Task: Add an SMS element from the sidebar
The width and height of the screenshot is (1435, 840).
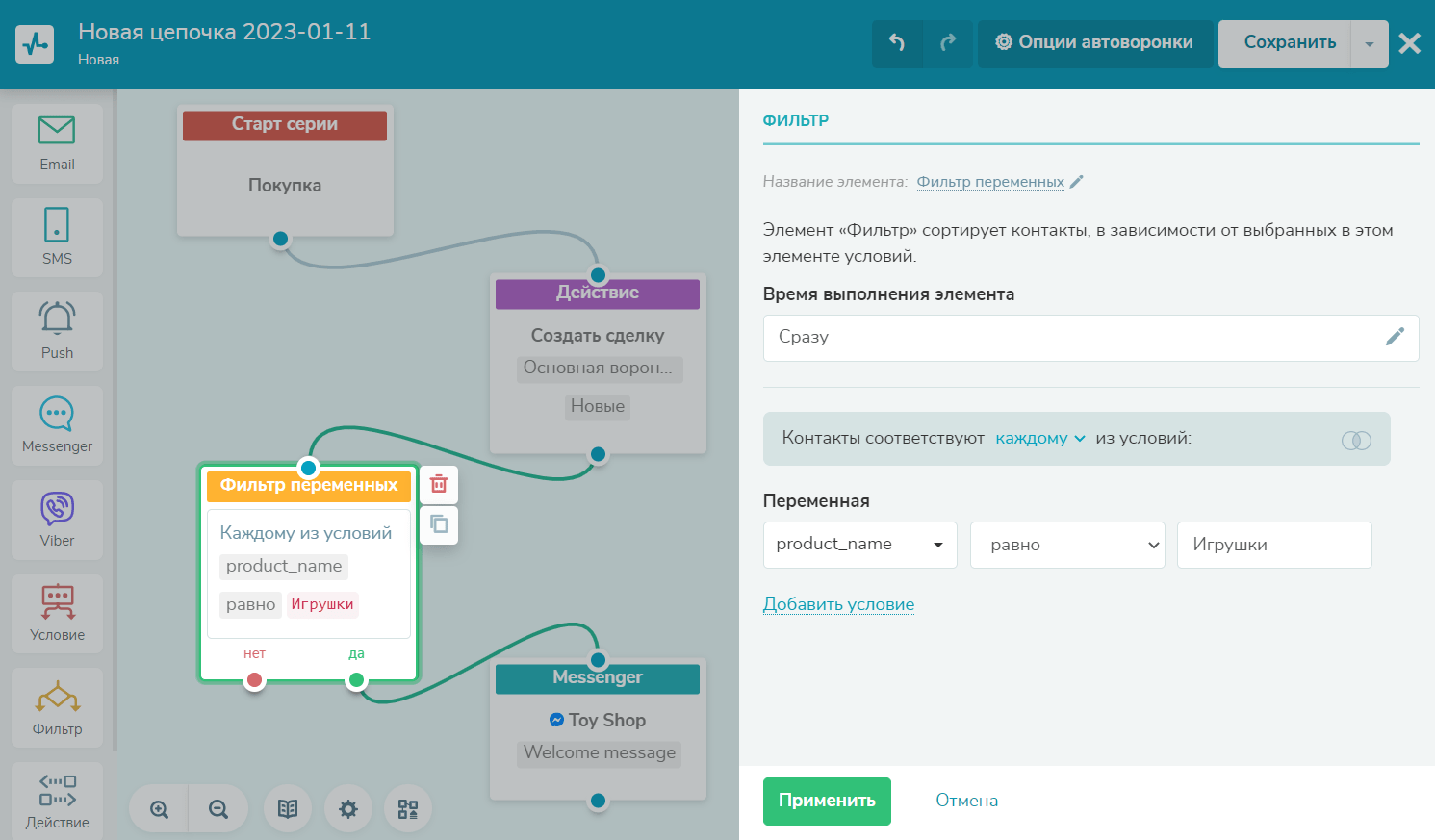Action: (57, 238)
